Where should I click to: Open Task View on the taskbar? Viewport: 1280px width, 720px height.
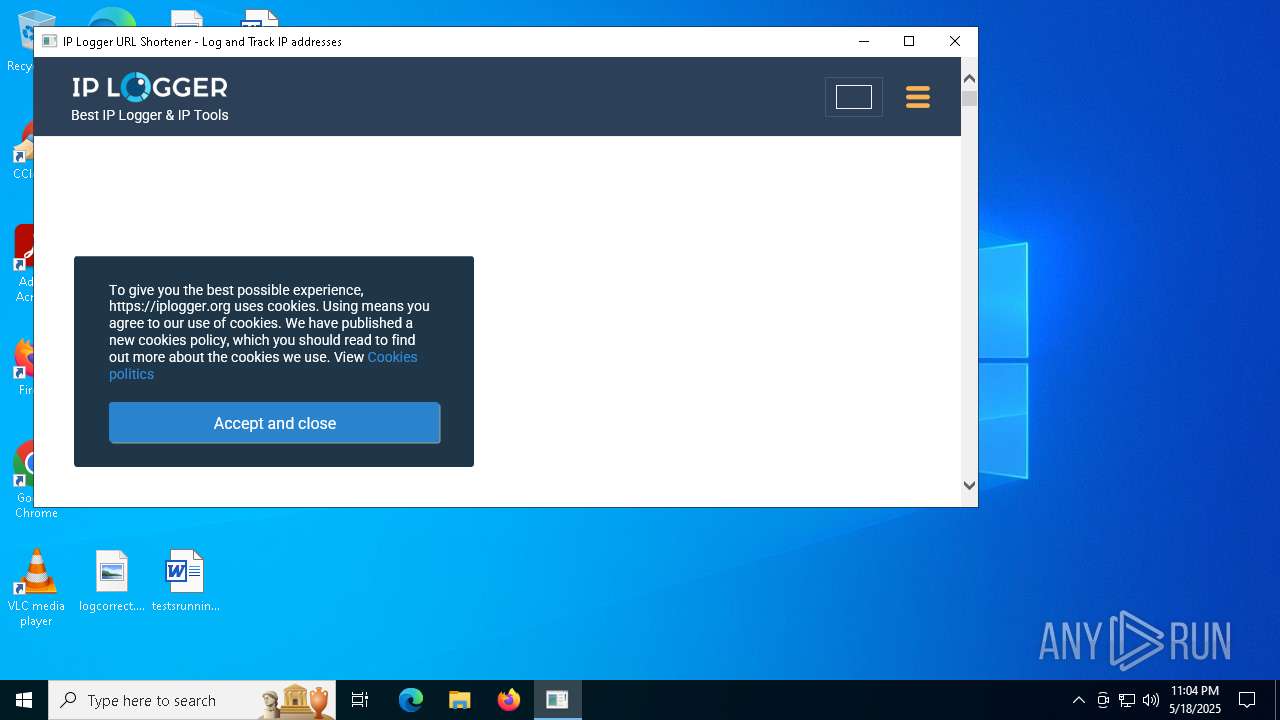tap(360, 700)
